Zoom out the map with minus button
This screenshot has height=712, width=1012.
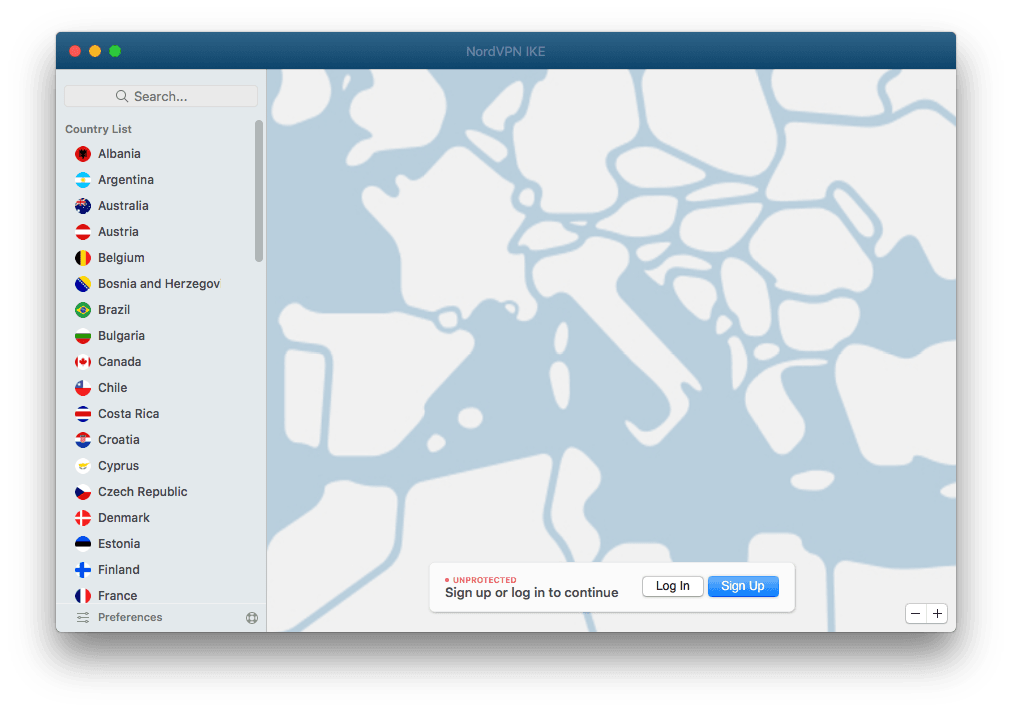tap(916, 614)
